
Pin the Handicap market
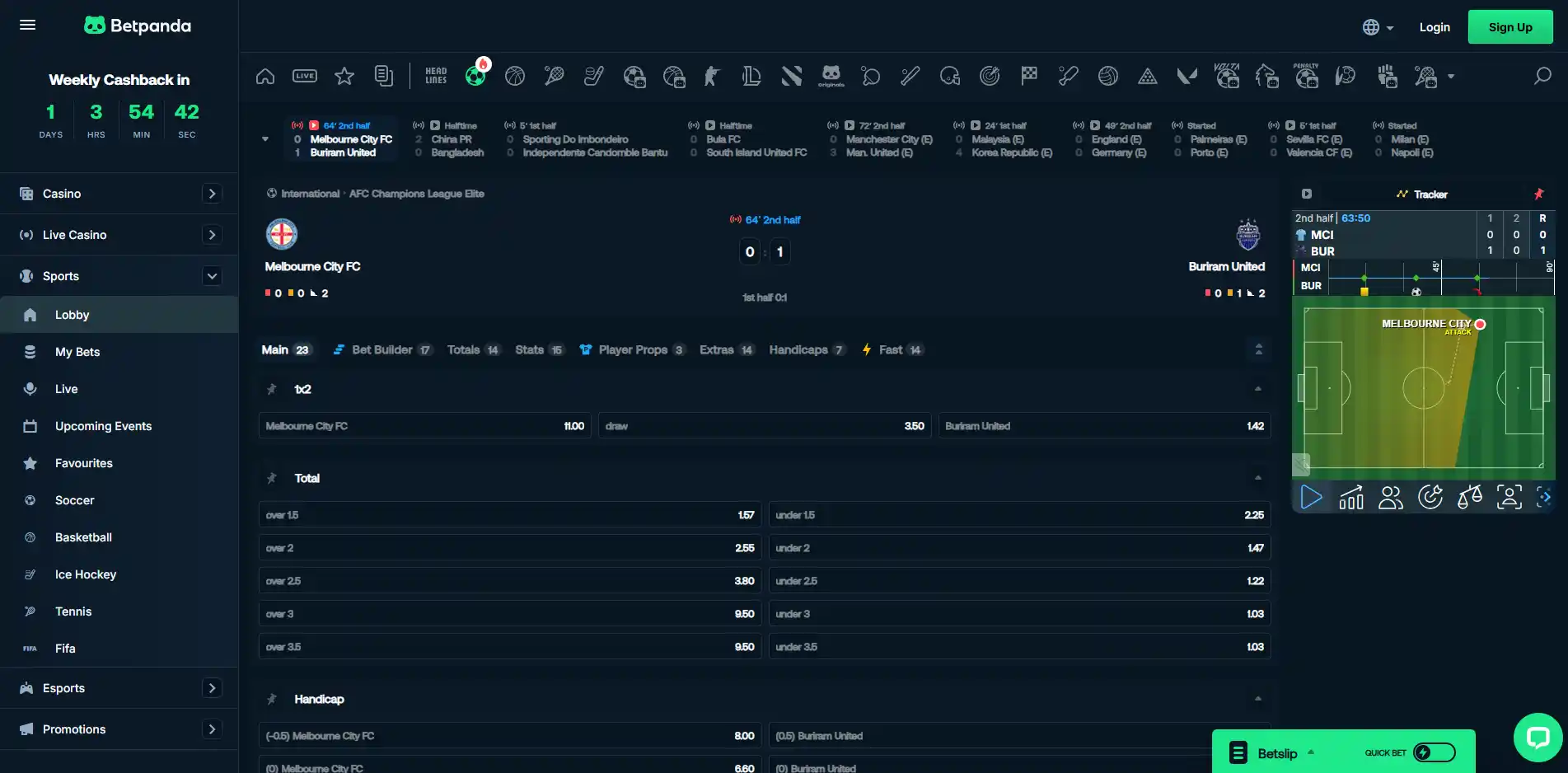(272, 699)
